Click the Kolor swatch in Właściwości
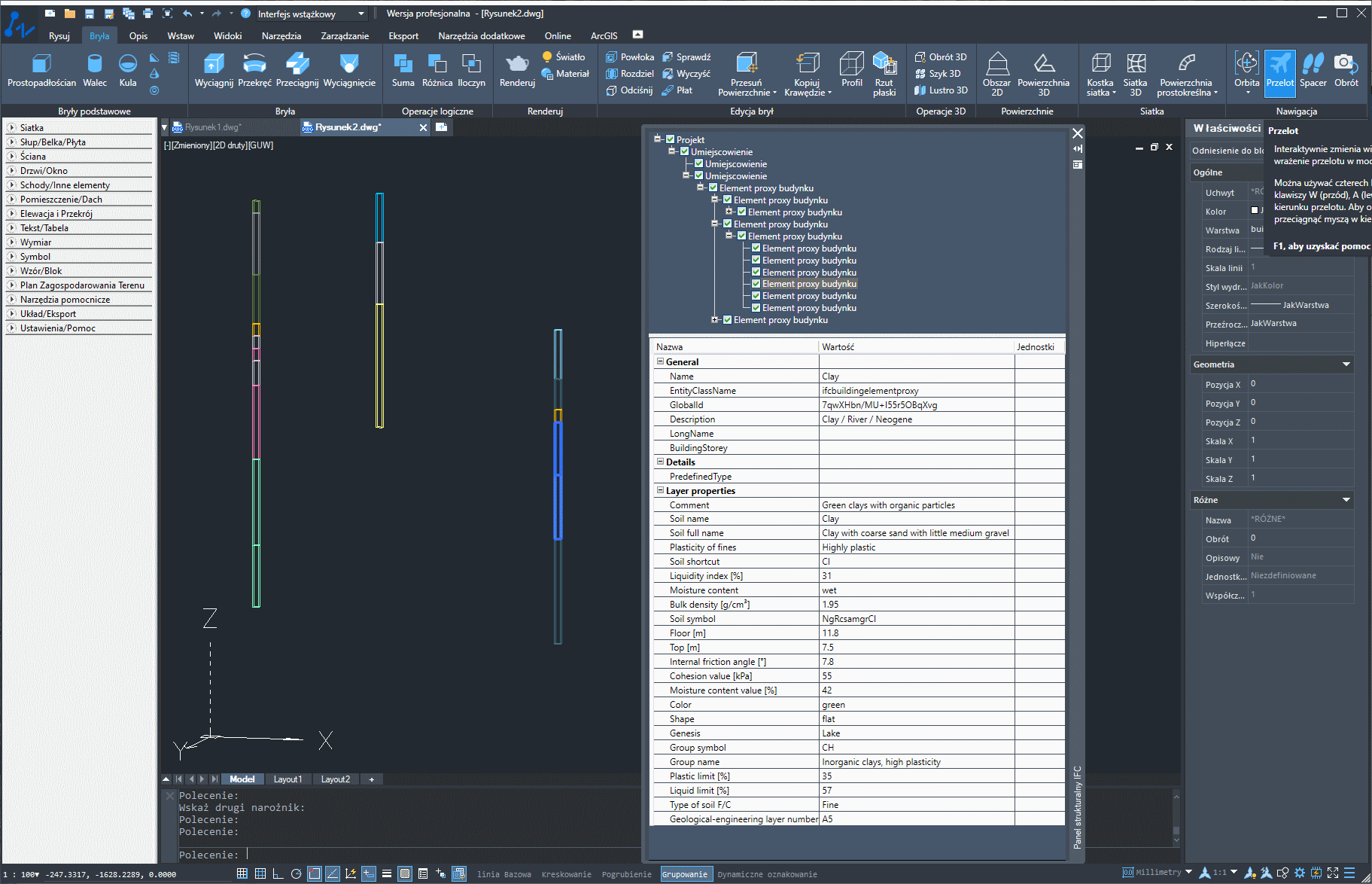The height and width of the screenshot is (884, 1372). tap(1255, 211)
